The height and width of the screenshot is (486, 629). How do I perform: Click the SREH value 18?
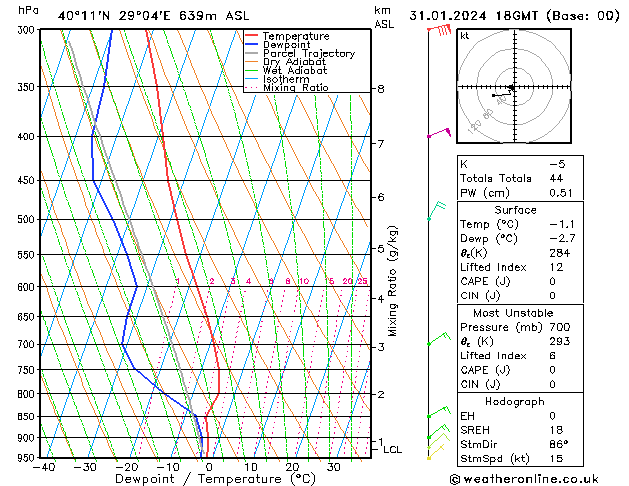coord(556,430)
